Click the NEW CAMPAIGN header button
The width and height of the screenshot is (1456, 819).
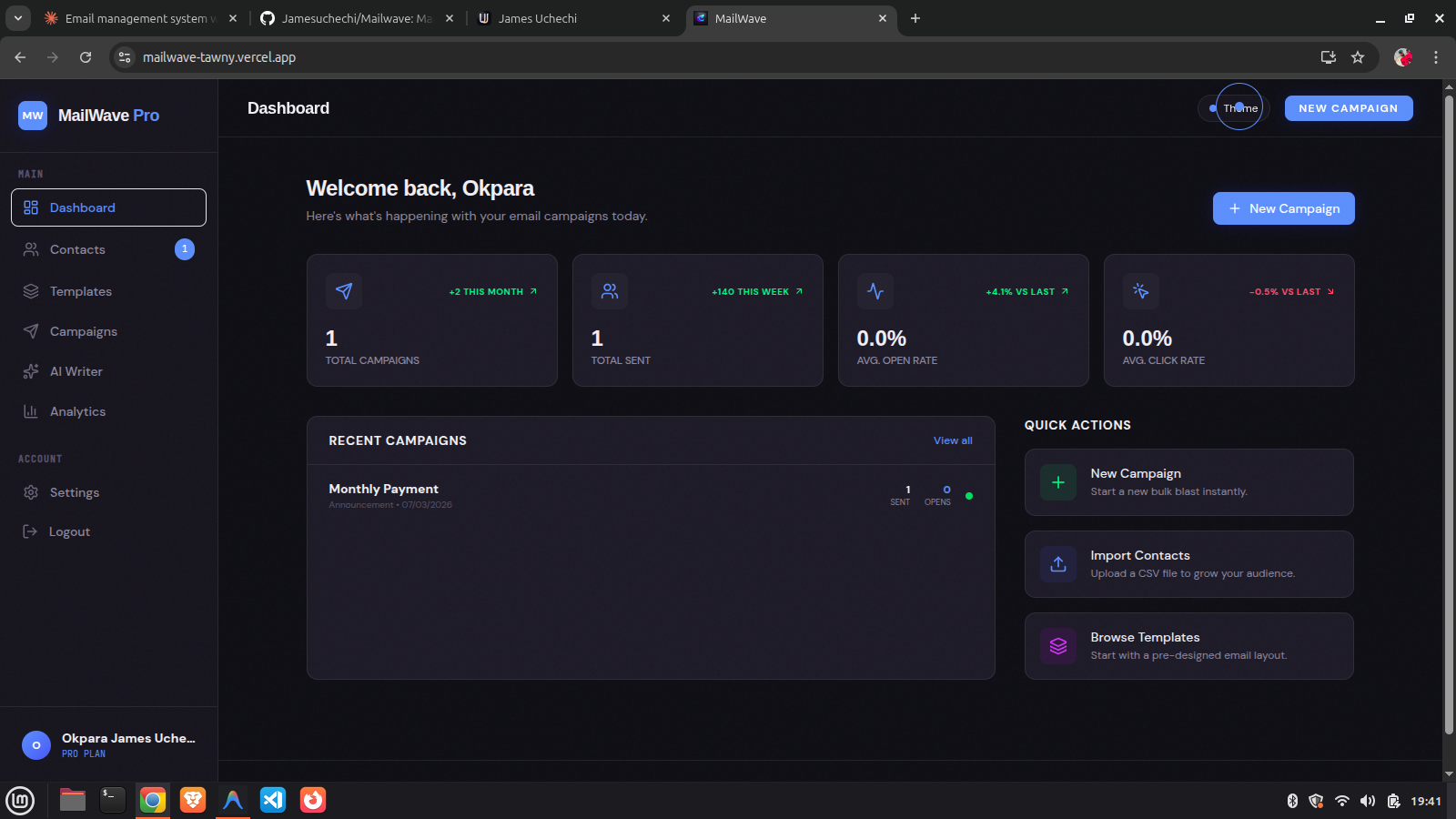[1349, 107]
